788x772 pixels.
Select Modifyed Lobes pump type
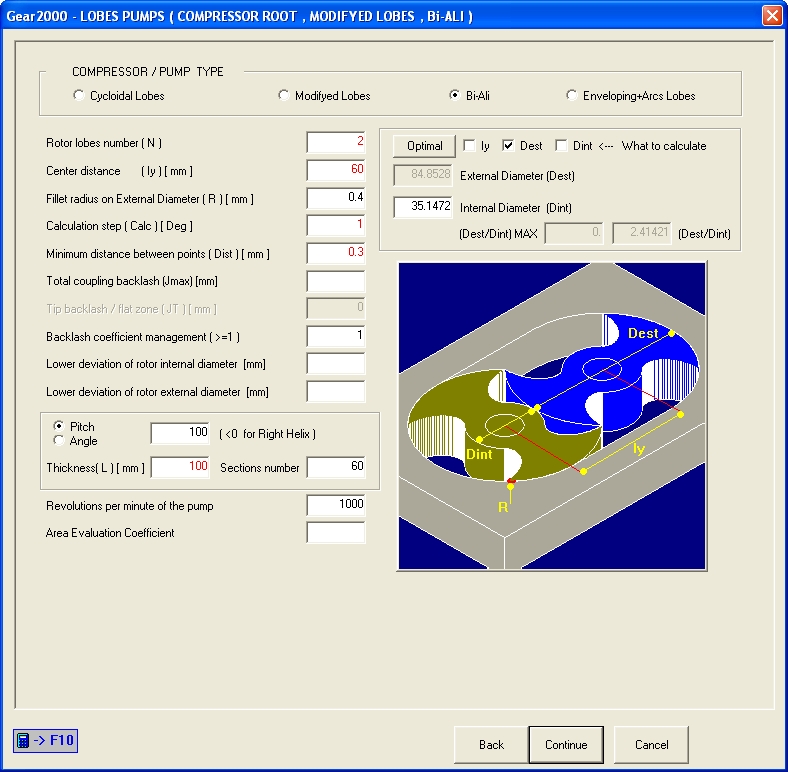coord(324,95)
